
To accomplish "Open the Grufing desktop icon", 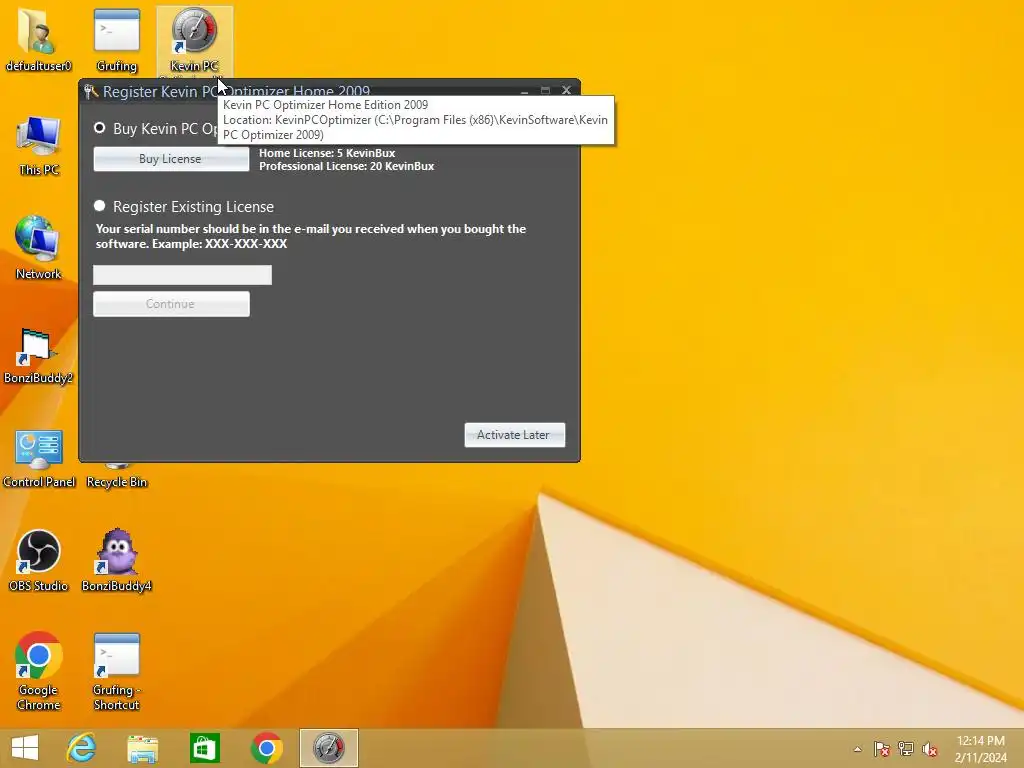I will coord(116,39).
